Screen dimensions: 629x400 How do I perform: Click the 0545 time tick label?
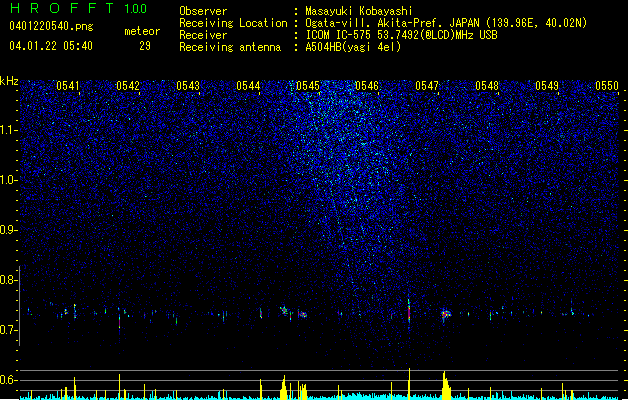tap(308, 86)
